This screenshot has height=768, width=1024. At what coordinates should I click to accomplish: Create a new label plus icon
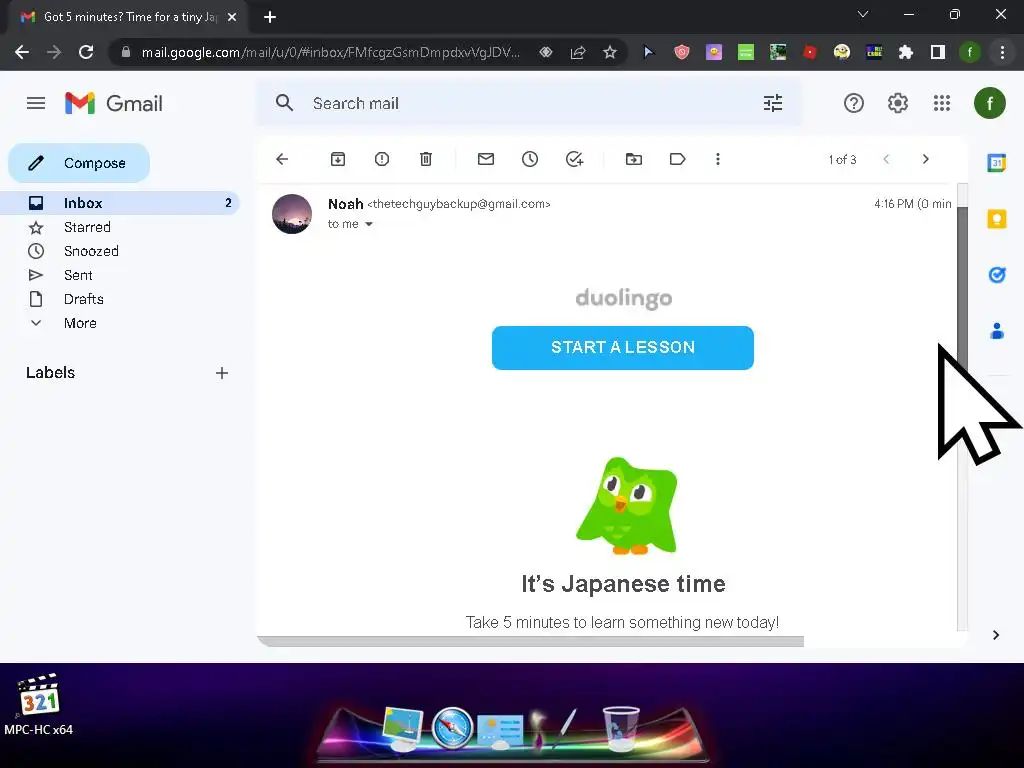(x=222, y=373)
